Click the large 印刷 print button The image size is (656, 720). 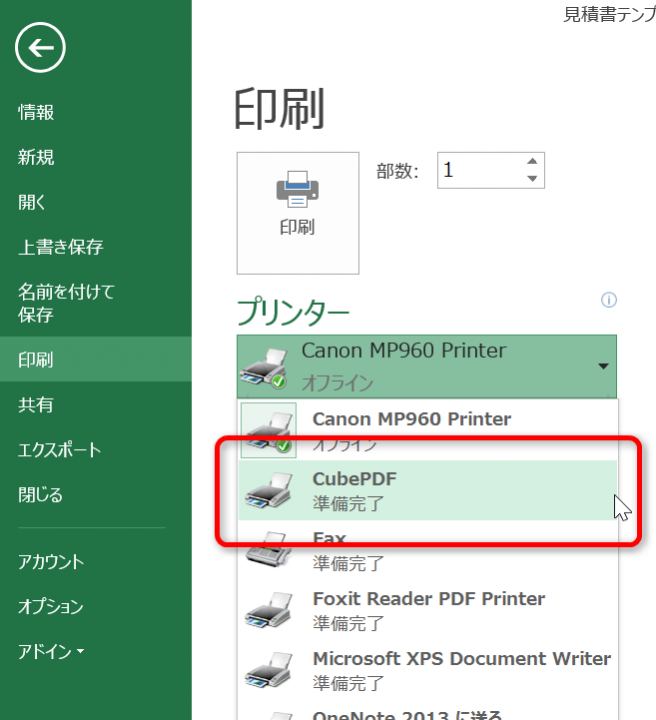(x=298, y=214)
